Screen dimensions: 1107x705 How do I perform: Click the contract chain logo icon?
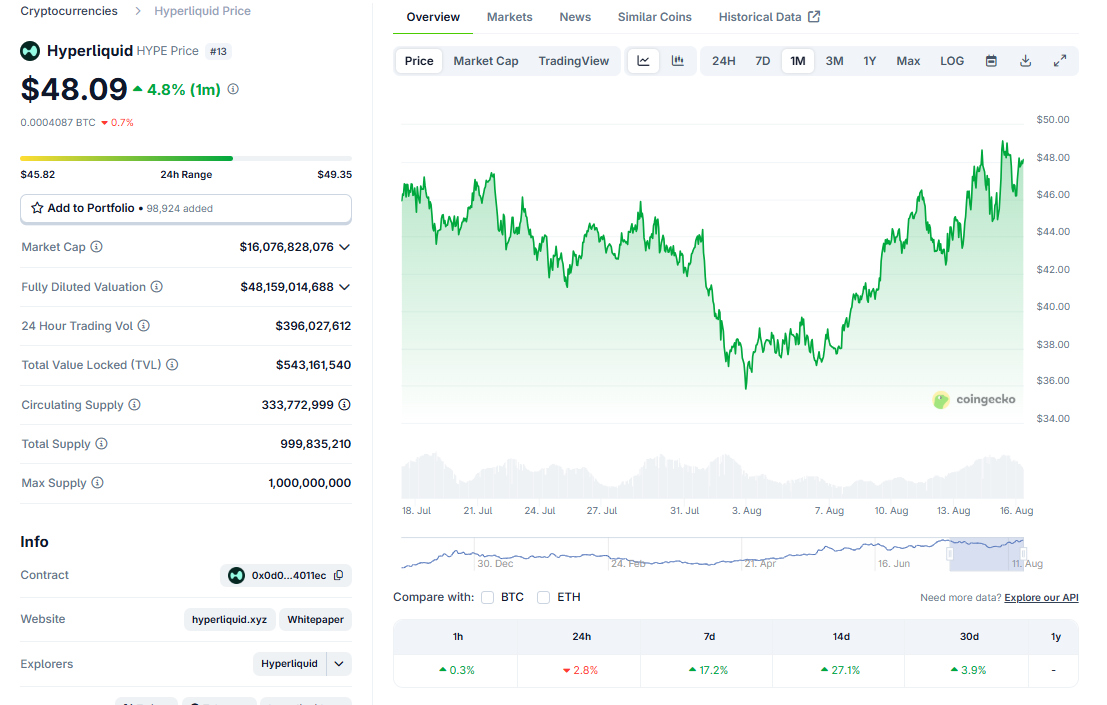click(237, 575)
